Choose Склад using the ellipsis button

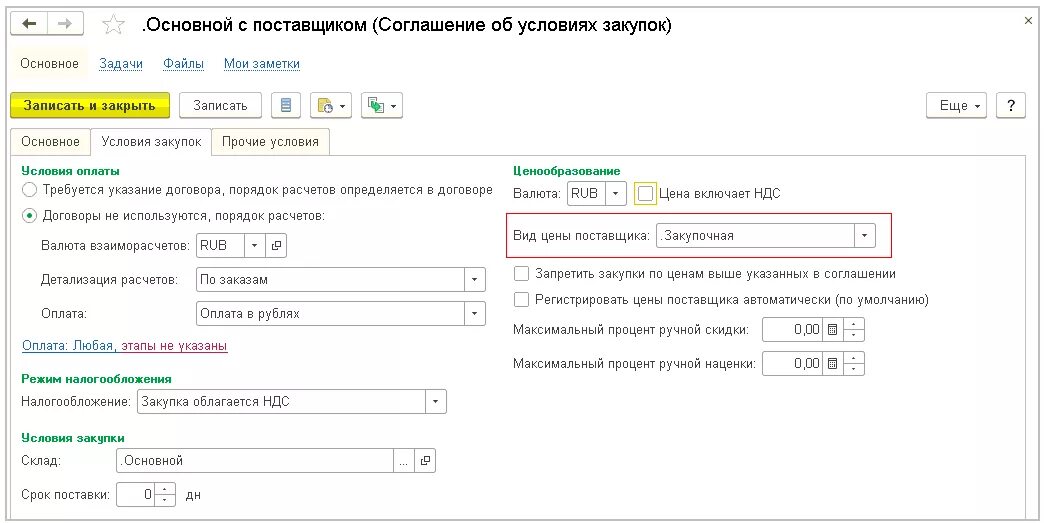[403, 460]
